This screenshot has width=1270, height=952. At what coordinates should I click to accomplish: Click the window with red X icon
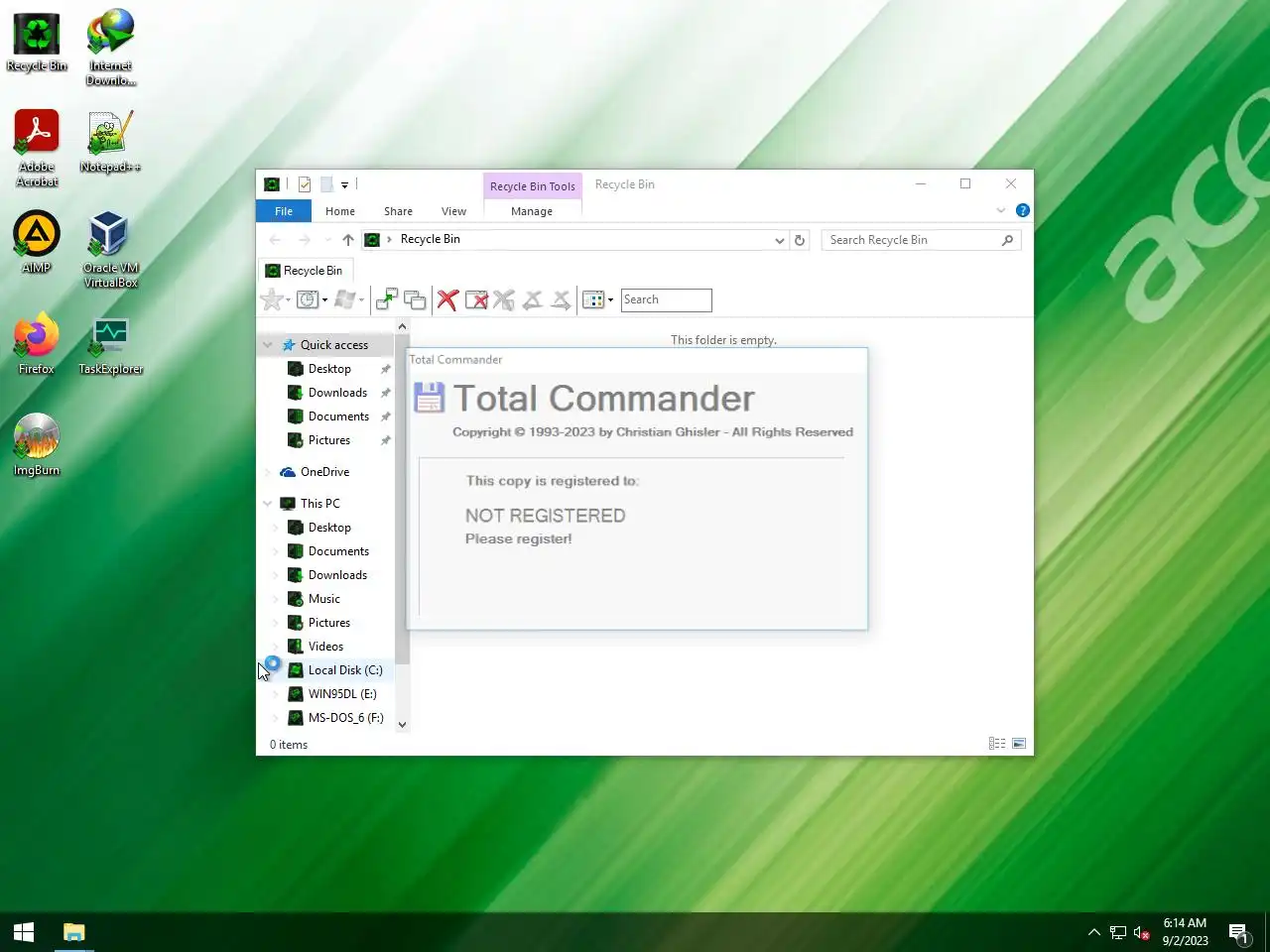476,299
